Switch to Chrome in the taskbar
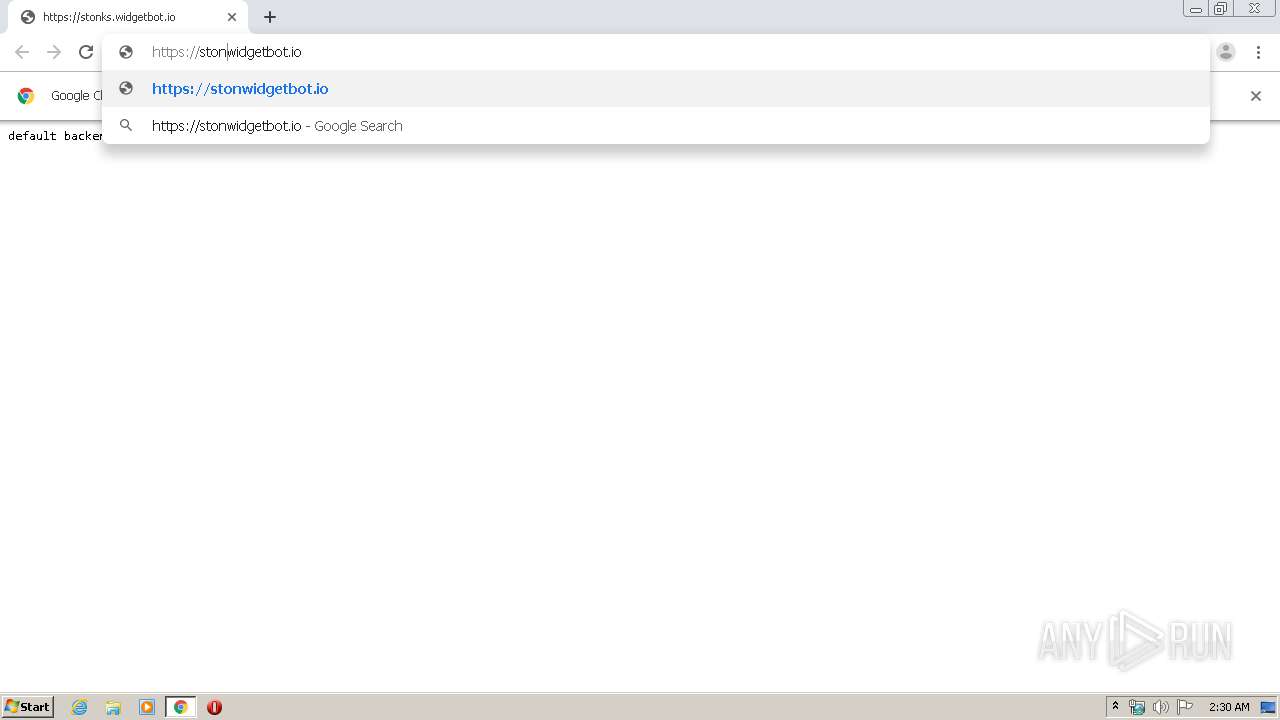1280x720 pixels. point(180,707)
